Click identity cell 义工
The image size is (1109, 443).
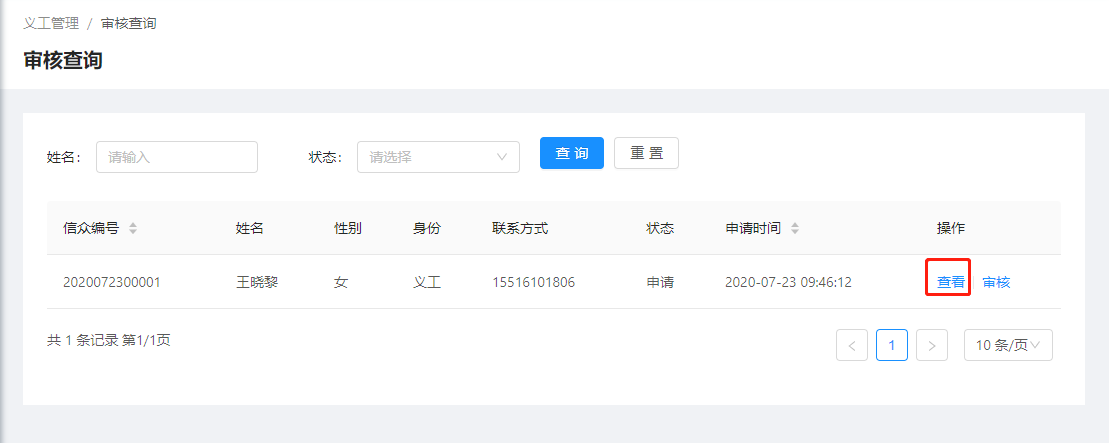click(x=427, y=282)
